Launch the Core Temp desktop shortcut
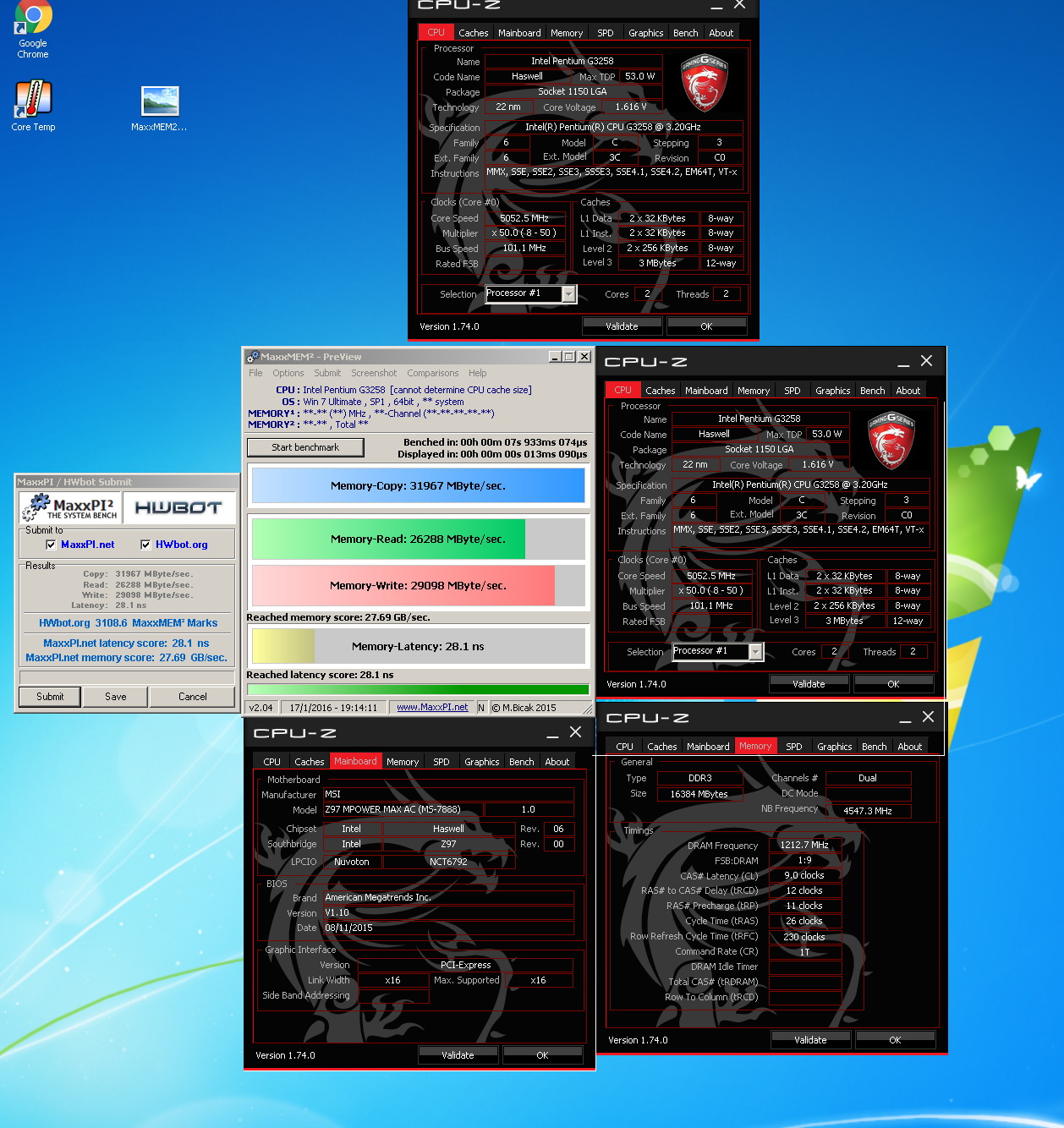The image size is (1064, 1128). 33,106
